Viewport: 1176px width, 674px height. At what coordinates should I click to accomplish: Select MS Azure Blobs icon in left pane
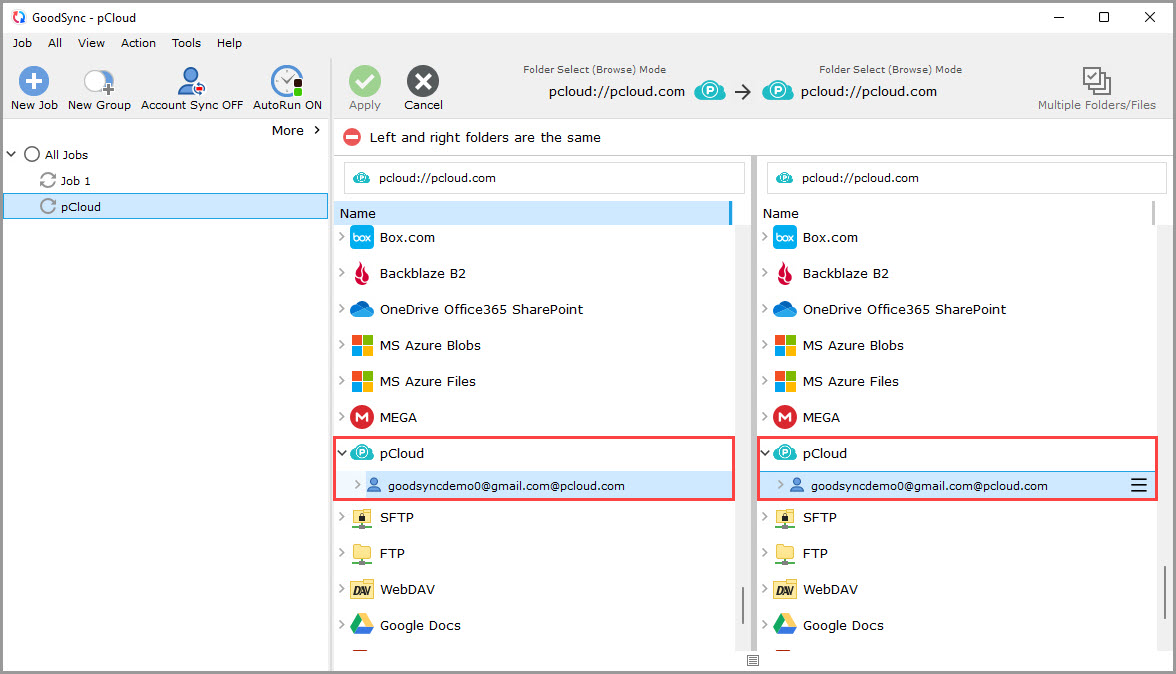pyautogui.click(x=362, y=346)
